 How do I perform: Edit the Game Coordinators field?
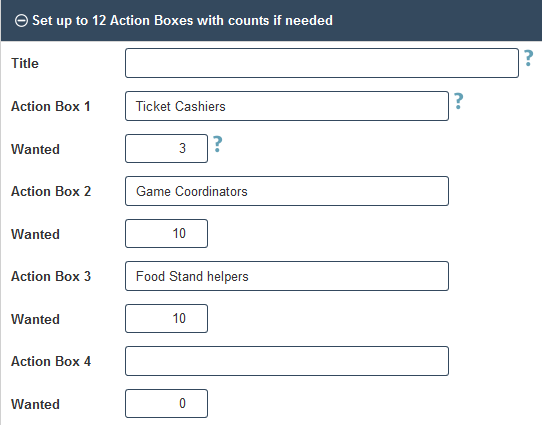[287, 191]
